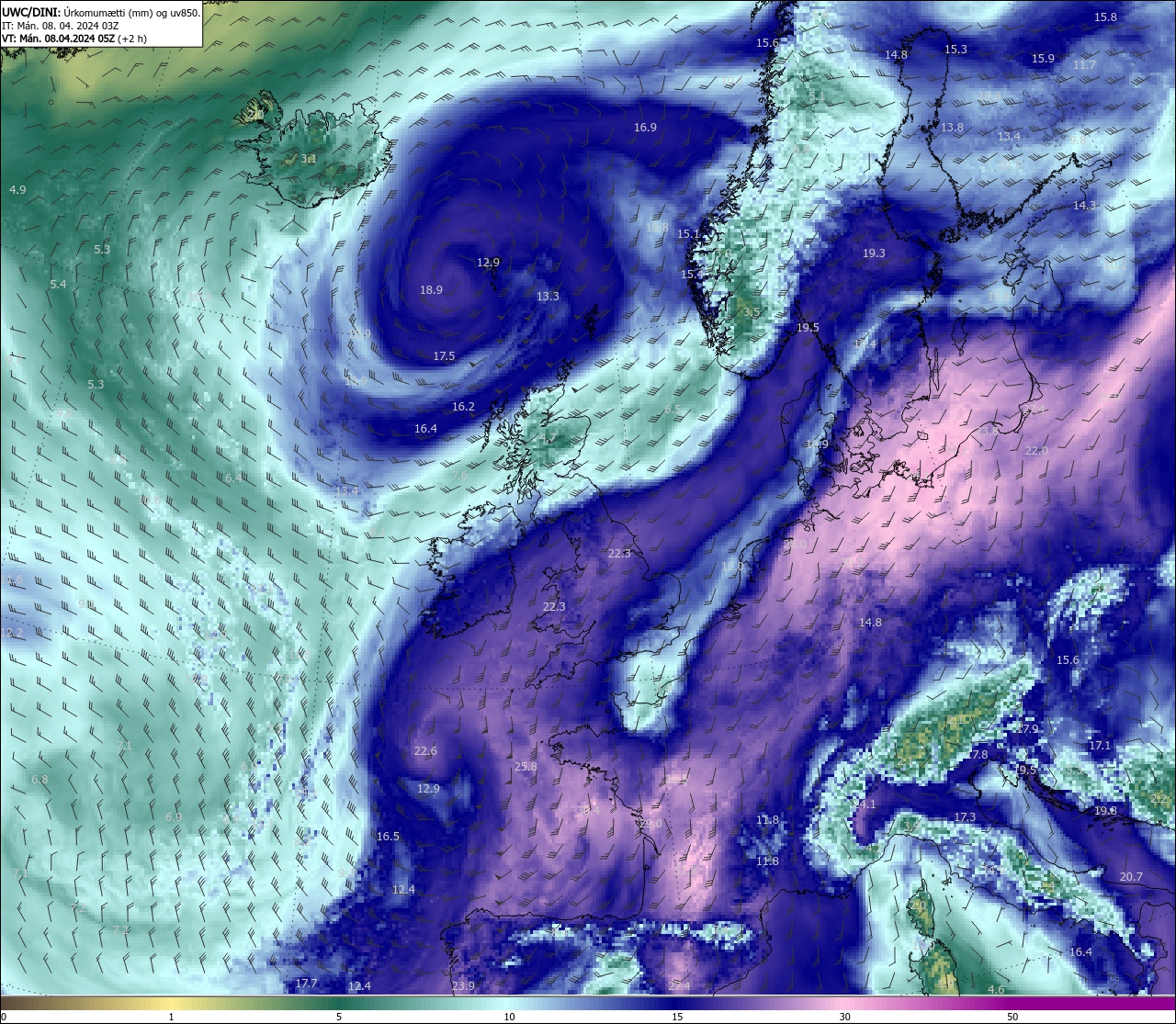Click the 3.1 value over Iceland

pos(309,158)
